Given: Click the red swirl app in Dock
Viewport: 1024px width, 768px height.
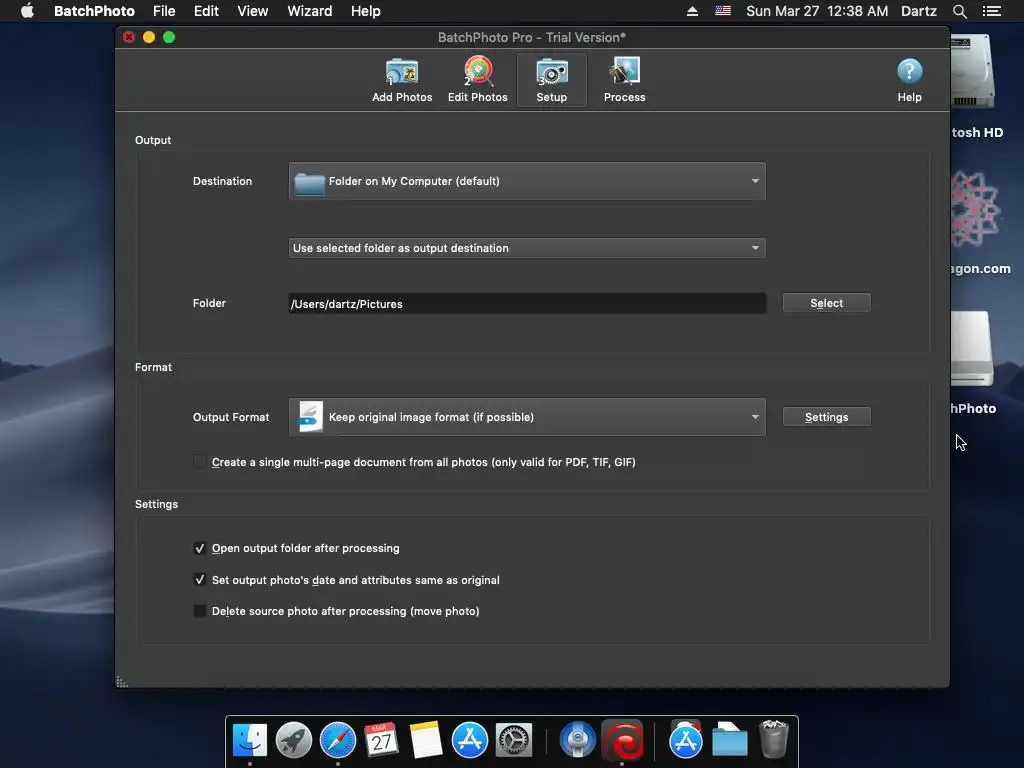Looking at the screenshot, I should click(x=623, y=741).
